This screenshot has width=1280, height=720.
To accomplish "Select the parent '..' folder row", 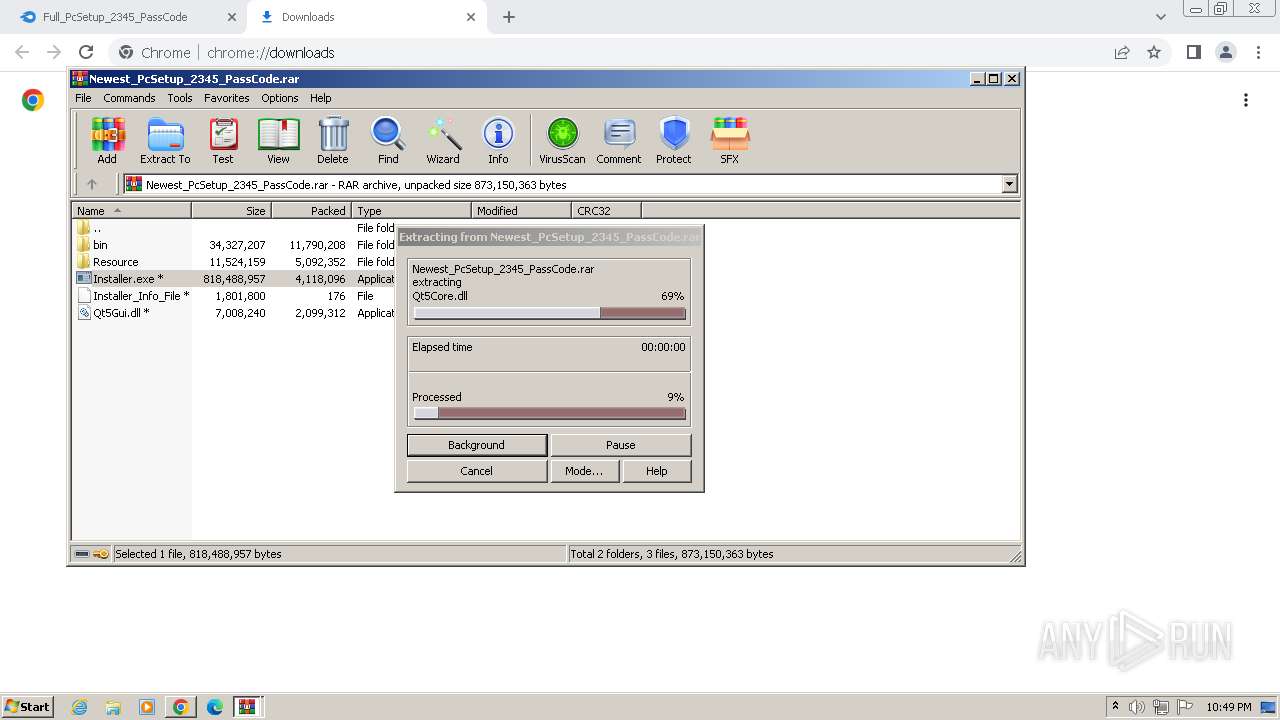I will (235, 228).
